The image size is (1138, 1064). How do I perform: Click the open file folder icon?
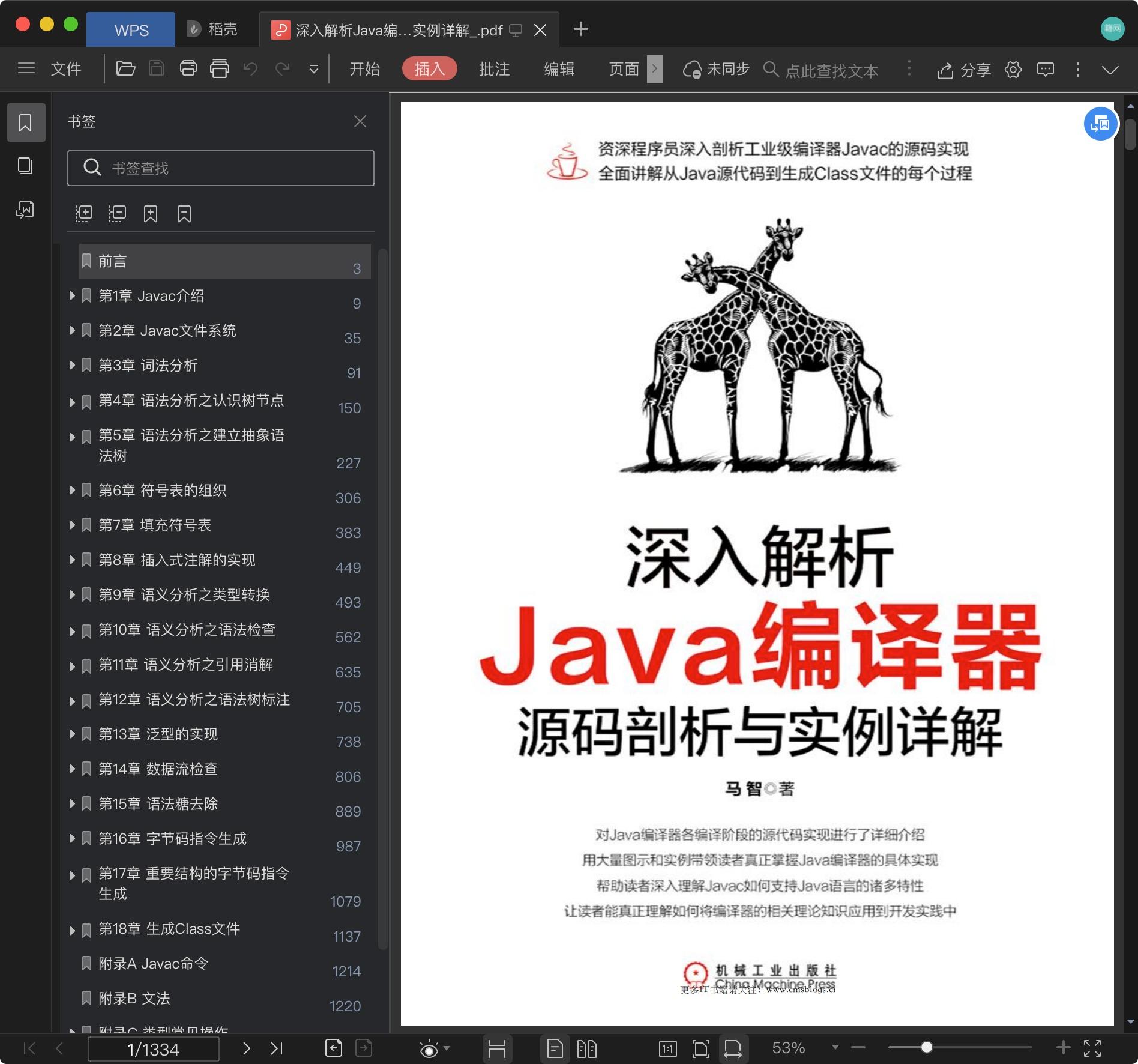point(125,69)
